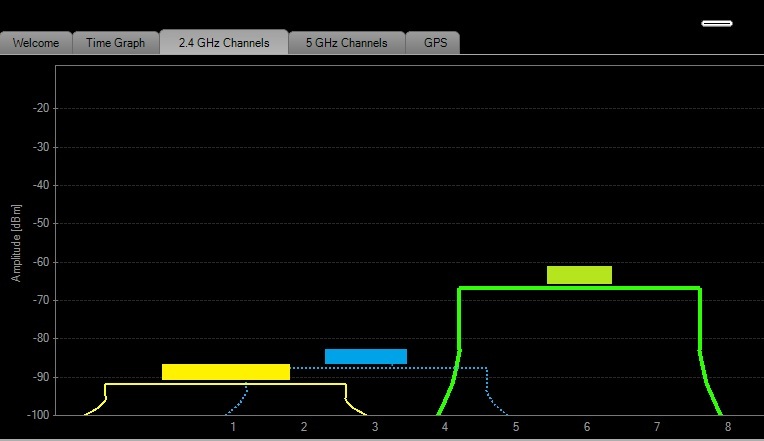Select the 2.4 GHz Channels tab
The image size is (764, 441).
click(224, 42)
